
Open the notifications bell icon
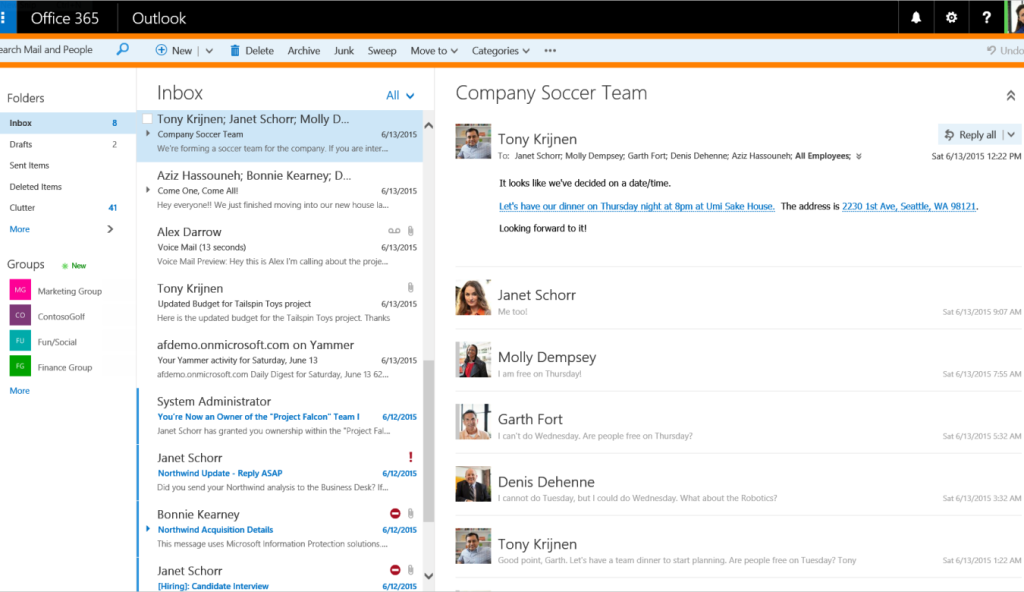click(915, 17)
